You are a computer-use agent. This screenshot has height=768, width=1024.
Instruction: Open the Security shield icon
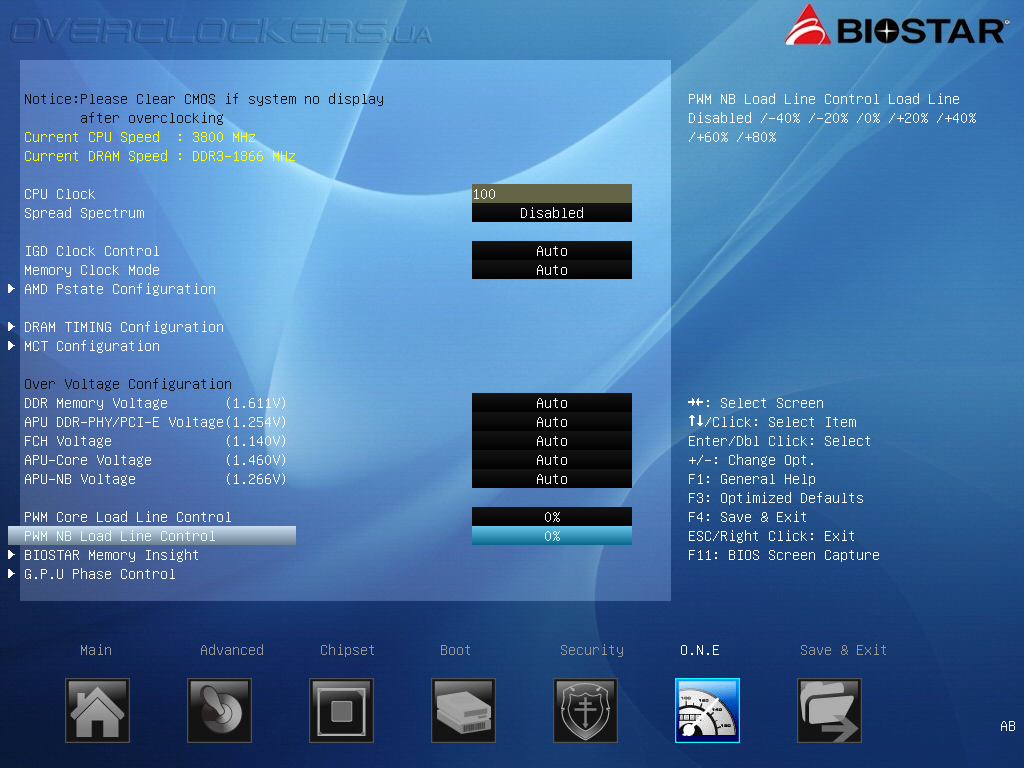tap(585, 710)
